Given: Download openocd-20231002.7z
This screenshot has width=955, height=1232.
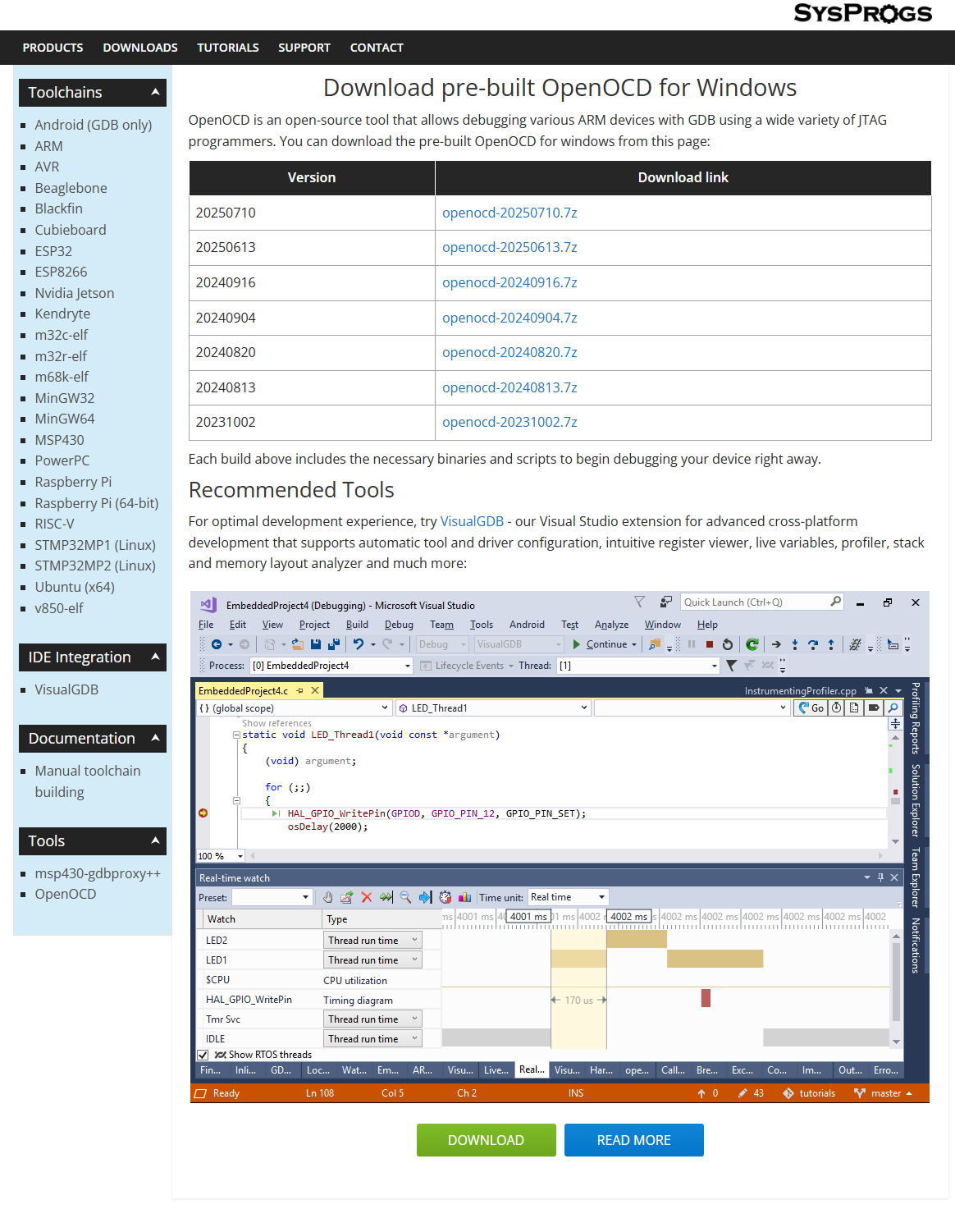Looking at the screenshot, I should (x=509, y=422).
